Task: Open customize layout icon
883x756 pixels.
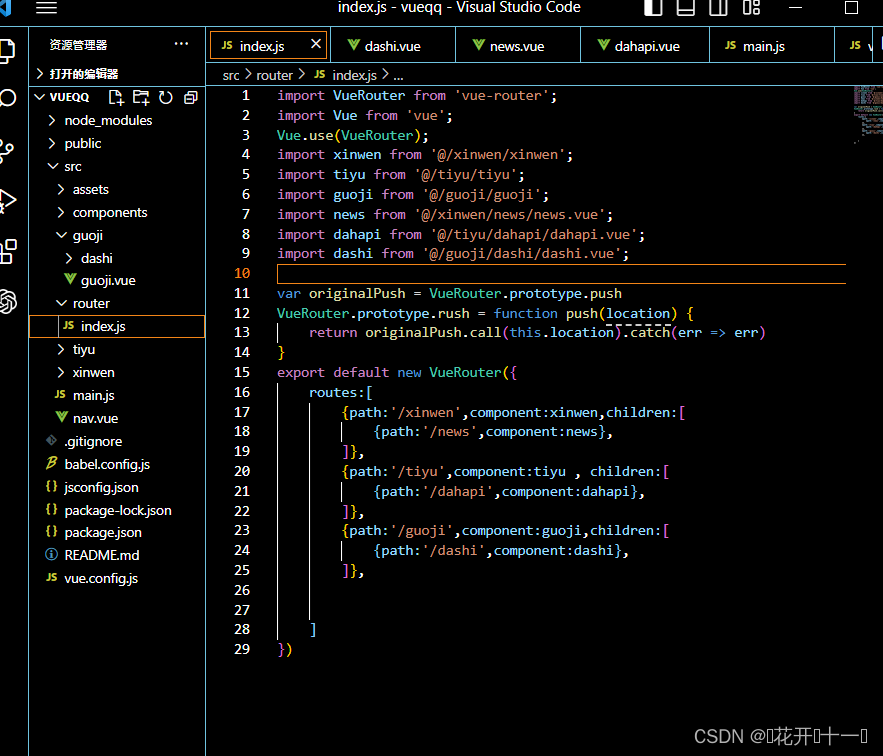Action: coord(751,7)
